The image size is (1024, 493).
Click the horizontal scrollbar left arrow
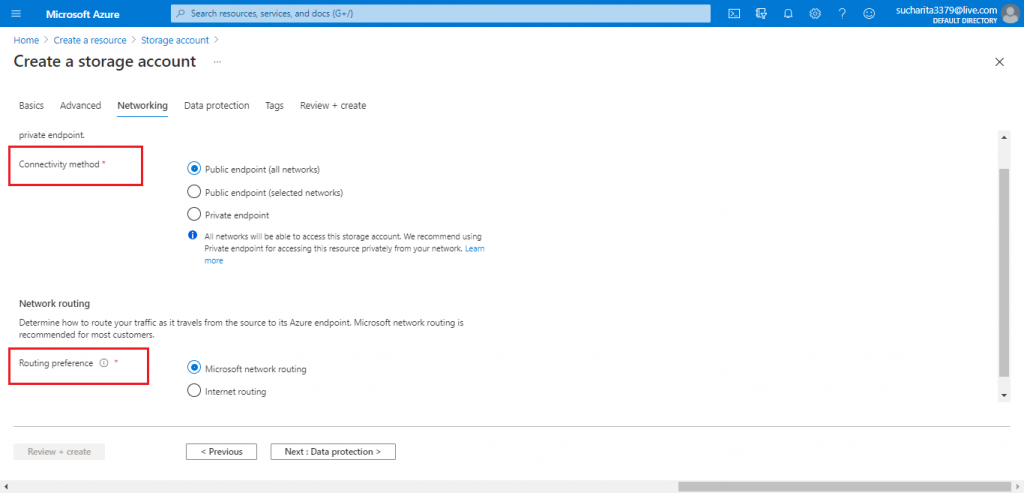click(5, 486)
